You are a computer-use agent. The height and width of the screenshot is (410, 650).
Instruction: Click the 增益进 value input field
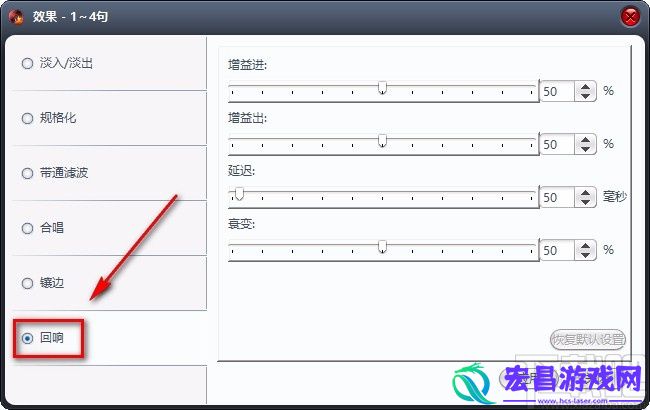[558, 92]
